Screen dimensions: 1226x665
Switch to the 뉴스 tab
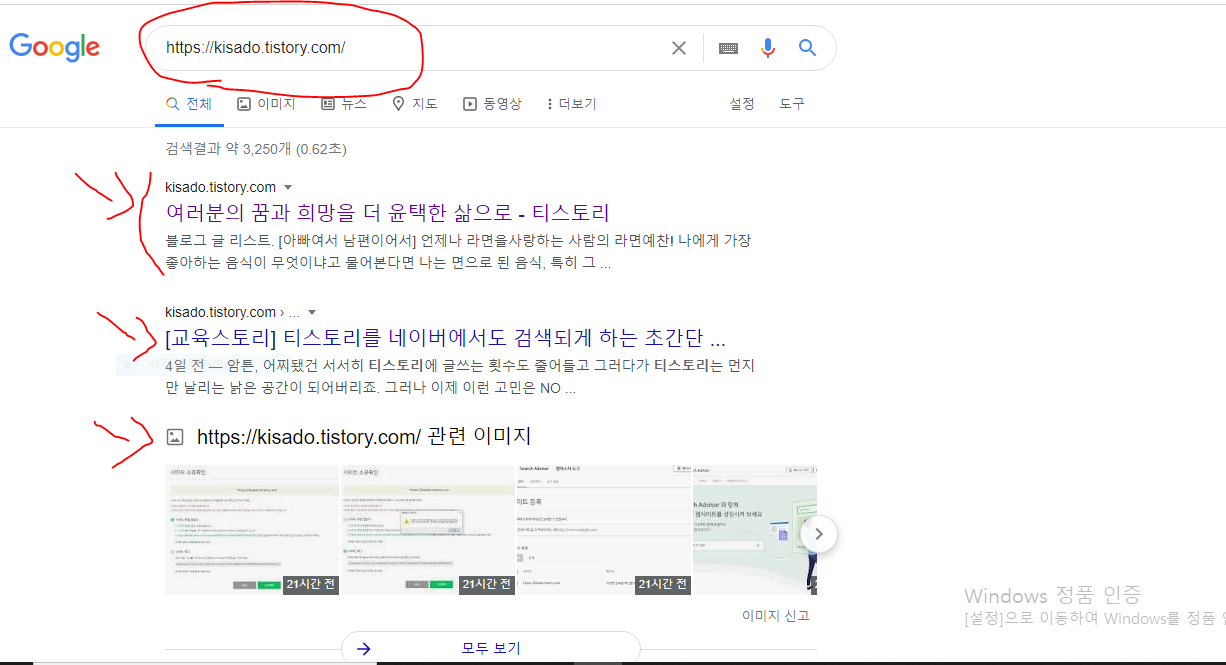(344, 104)
